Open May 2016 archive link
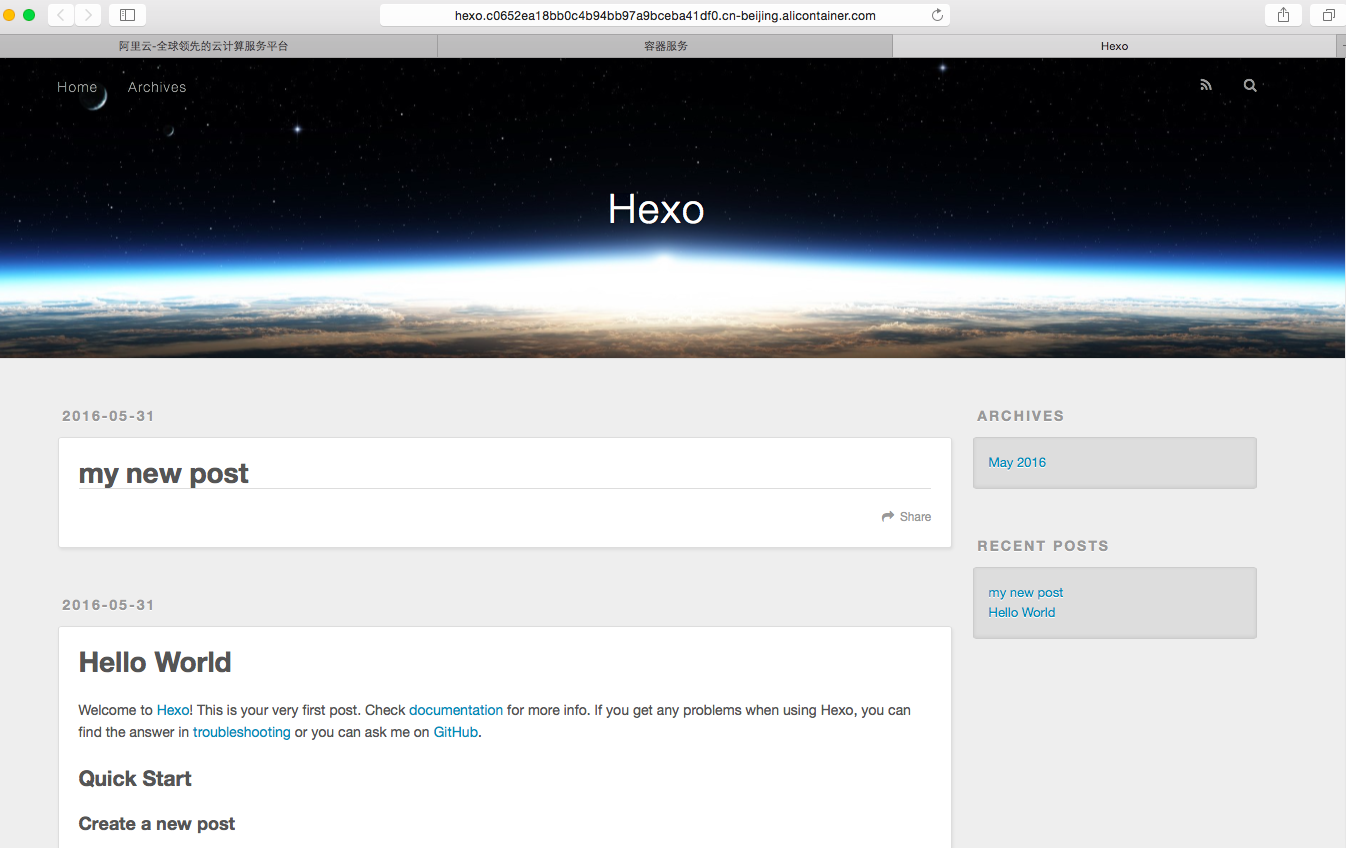 1017,462
